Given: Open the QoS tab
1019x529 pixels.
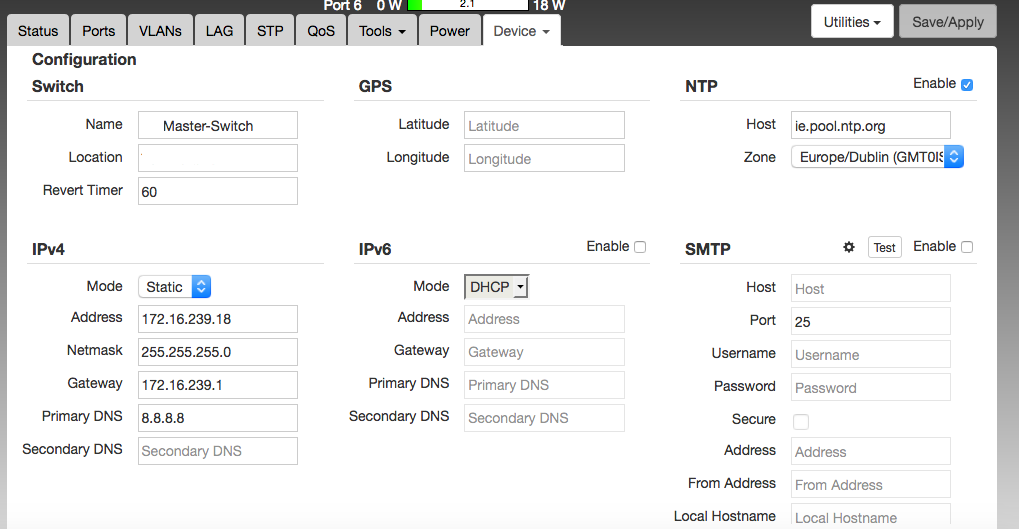Looking at the screenshot, I should pyautogui.click(x=321, y=31).
